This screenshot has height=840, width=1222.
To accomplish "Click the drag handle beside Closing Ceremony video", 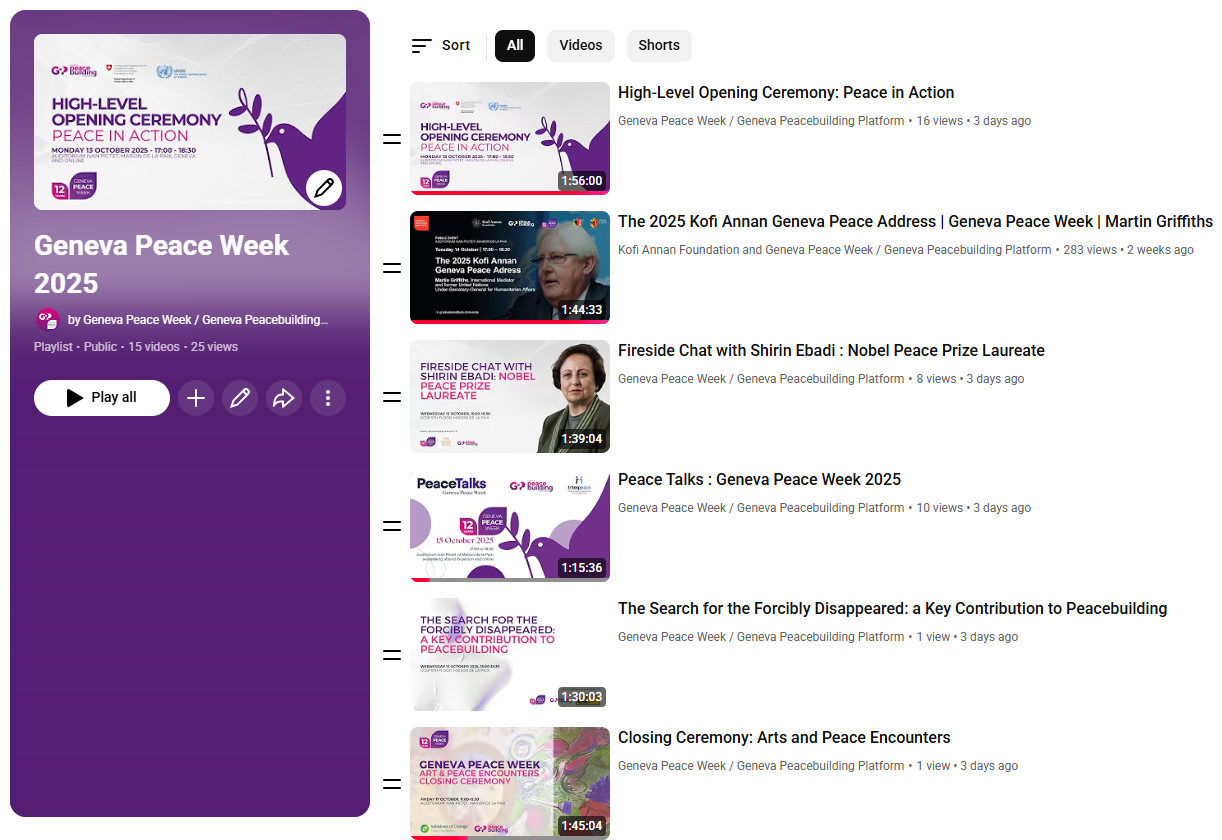I will tap(392, 784).
